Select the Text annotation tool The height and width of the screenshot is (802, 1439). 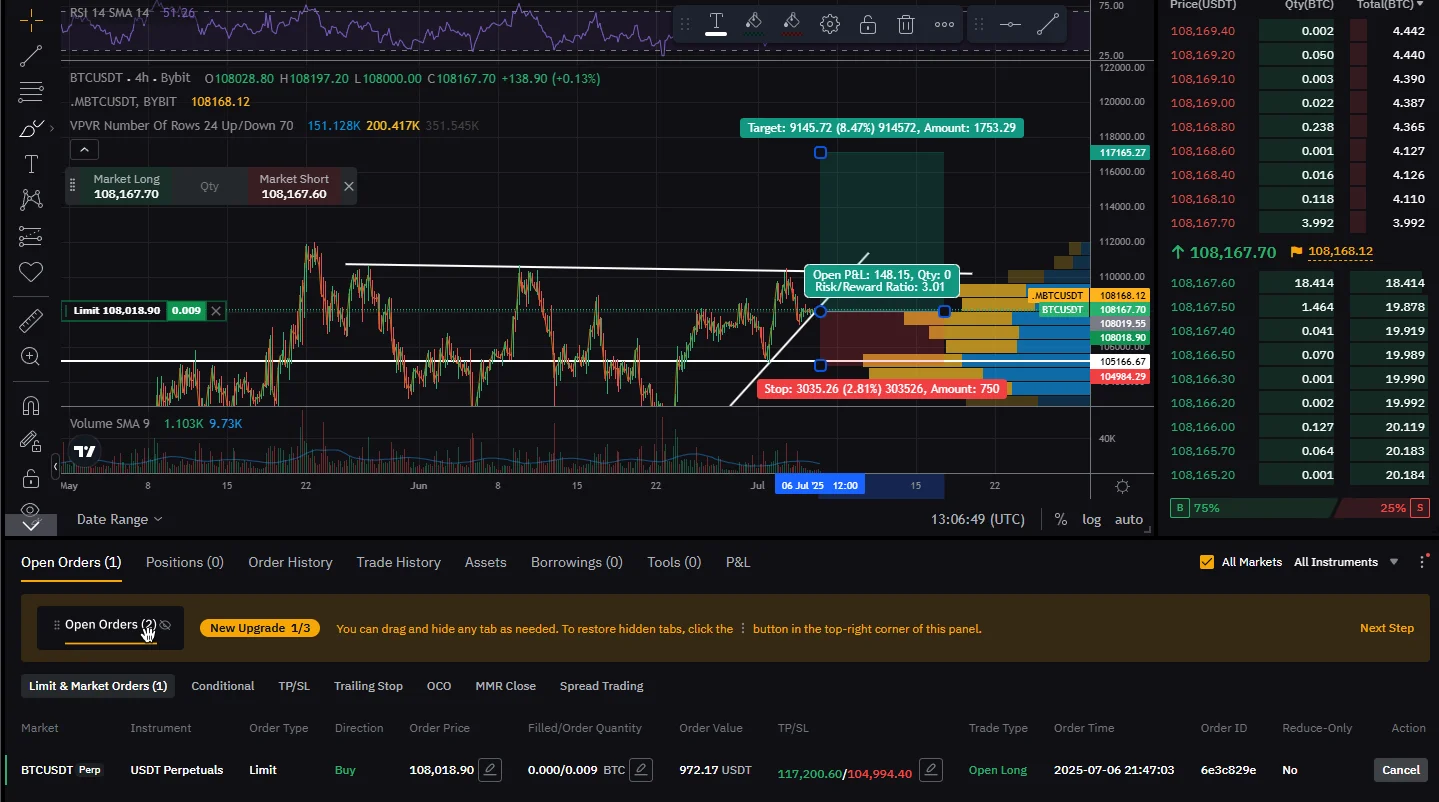pyautogui.click(x=31, y=164)
